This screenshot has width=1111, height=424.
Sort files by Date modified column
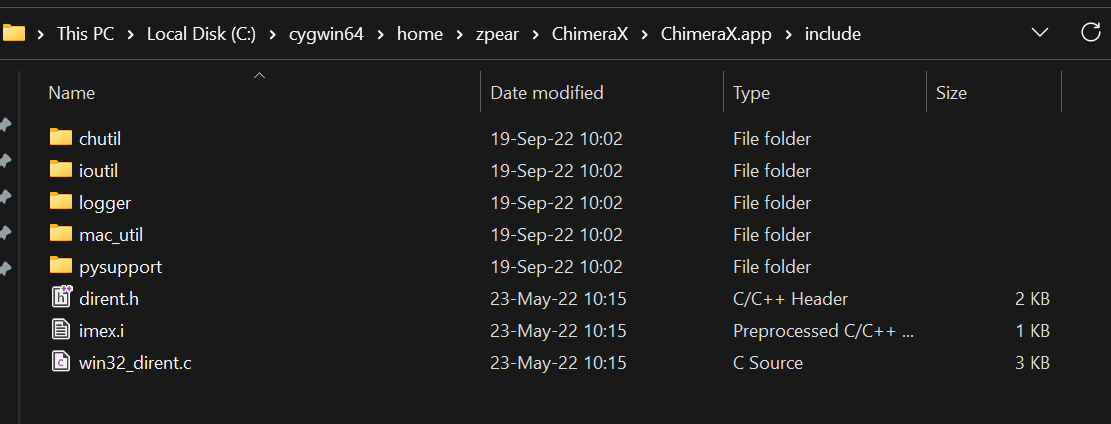tap(547, 93)
